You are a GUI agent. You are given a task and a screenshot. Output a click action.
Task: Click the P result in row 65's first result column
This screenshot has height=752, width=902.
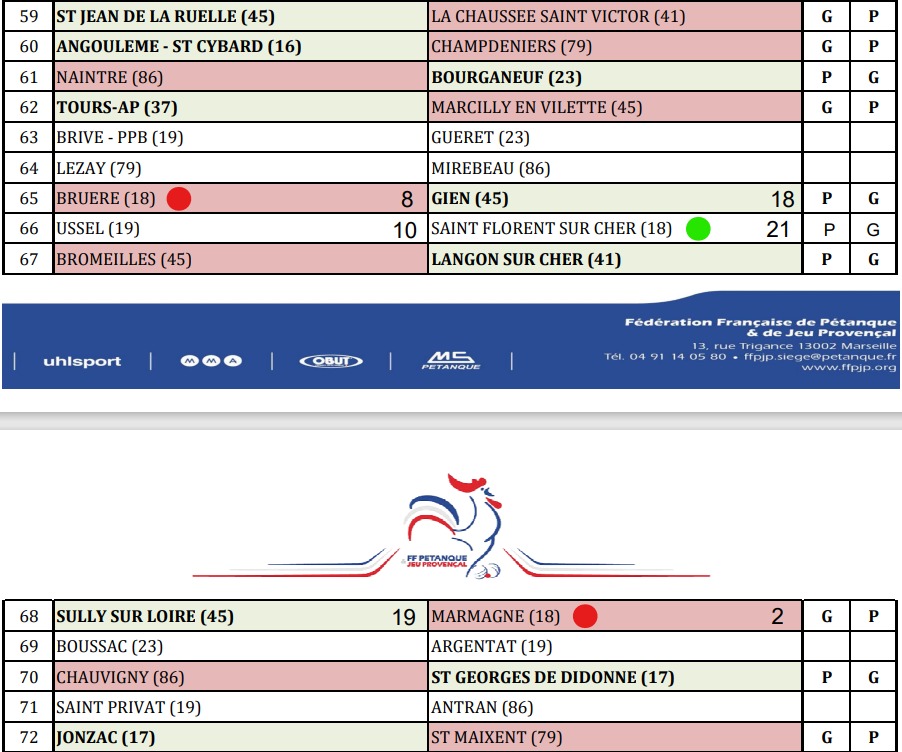pyautogui.click(x=827, y=199)
